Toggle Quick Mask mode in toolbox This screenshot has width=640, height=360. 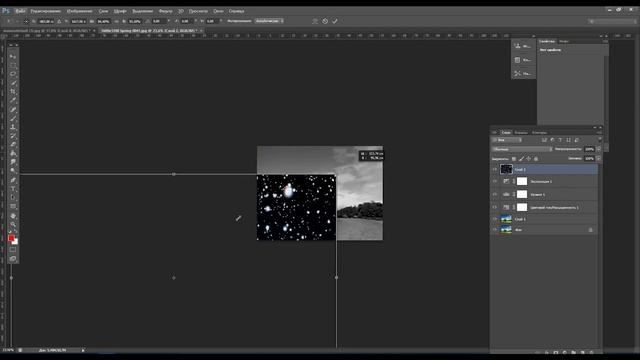[x=13, y=249]
